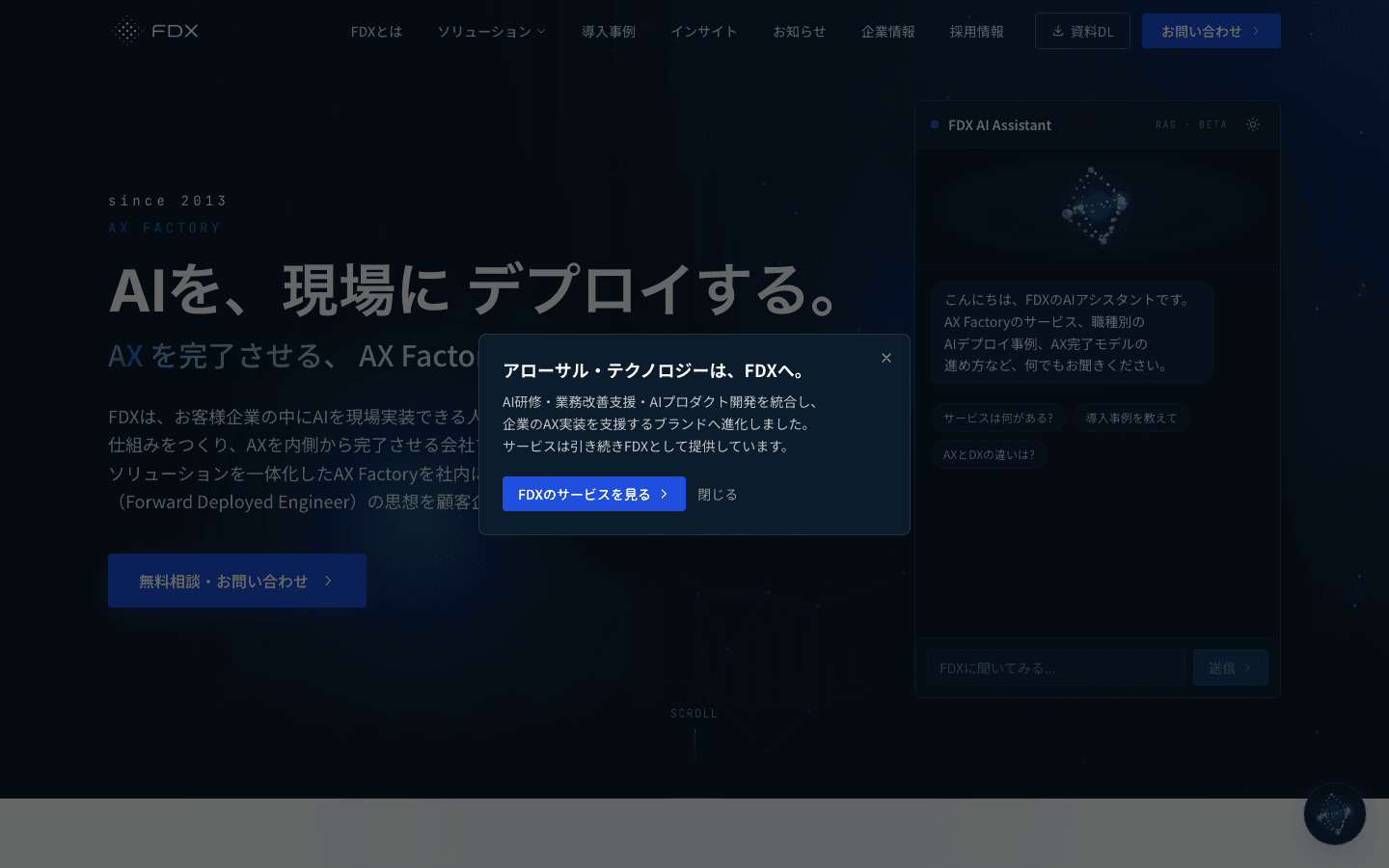The width and height of the screenshot is (1389, 868).
Task: Click the 'since 2013' text
Action: click(x=168, y=201)
